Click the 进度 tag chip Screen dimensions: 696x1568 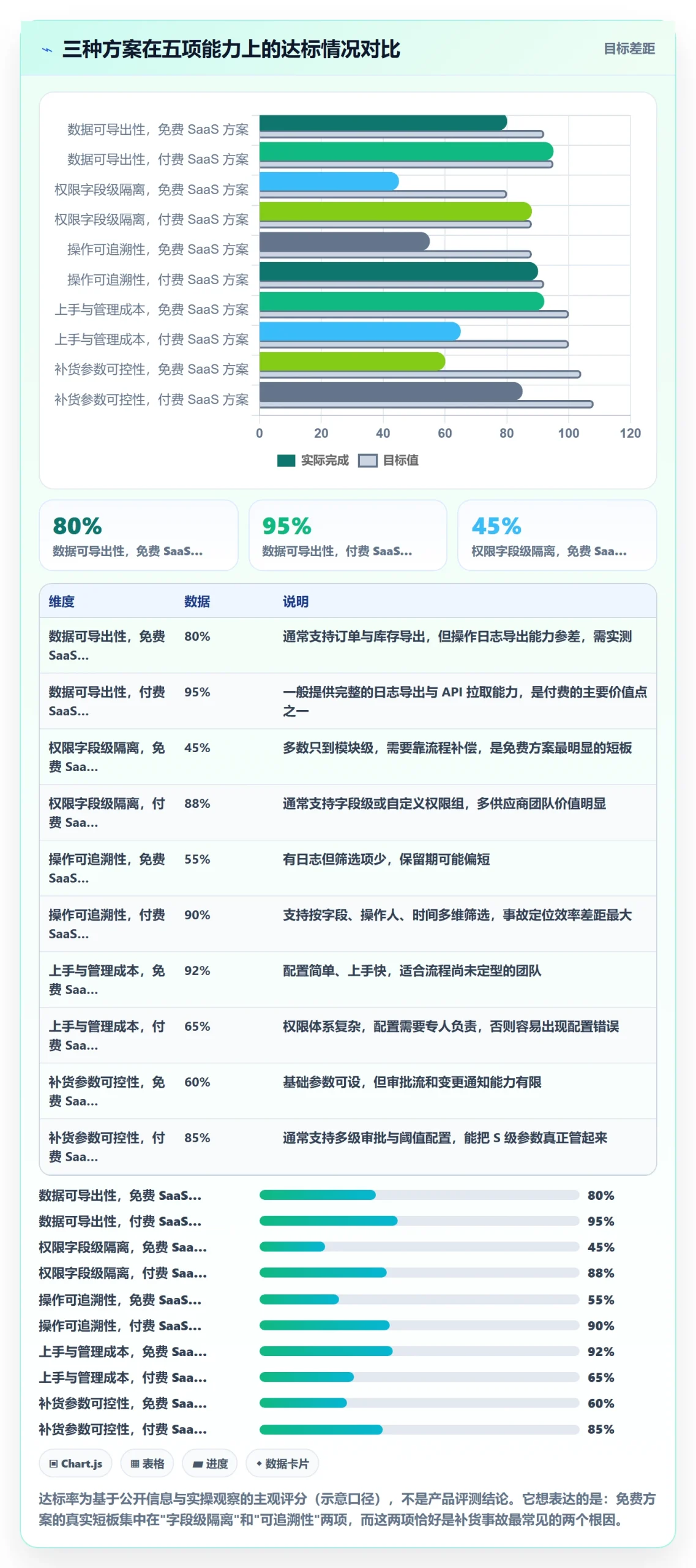[x=210, y=1464]
